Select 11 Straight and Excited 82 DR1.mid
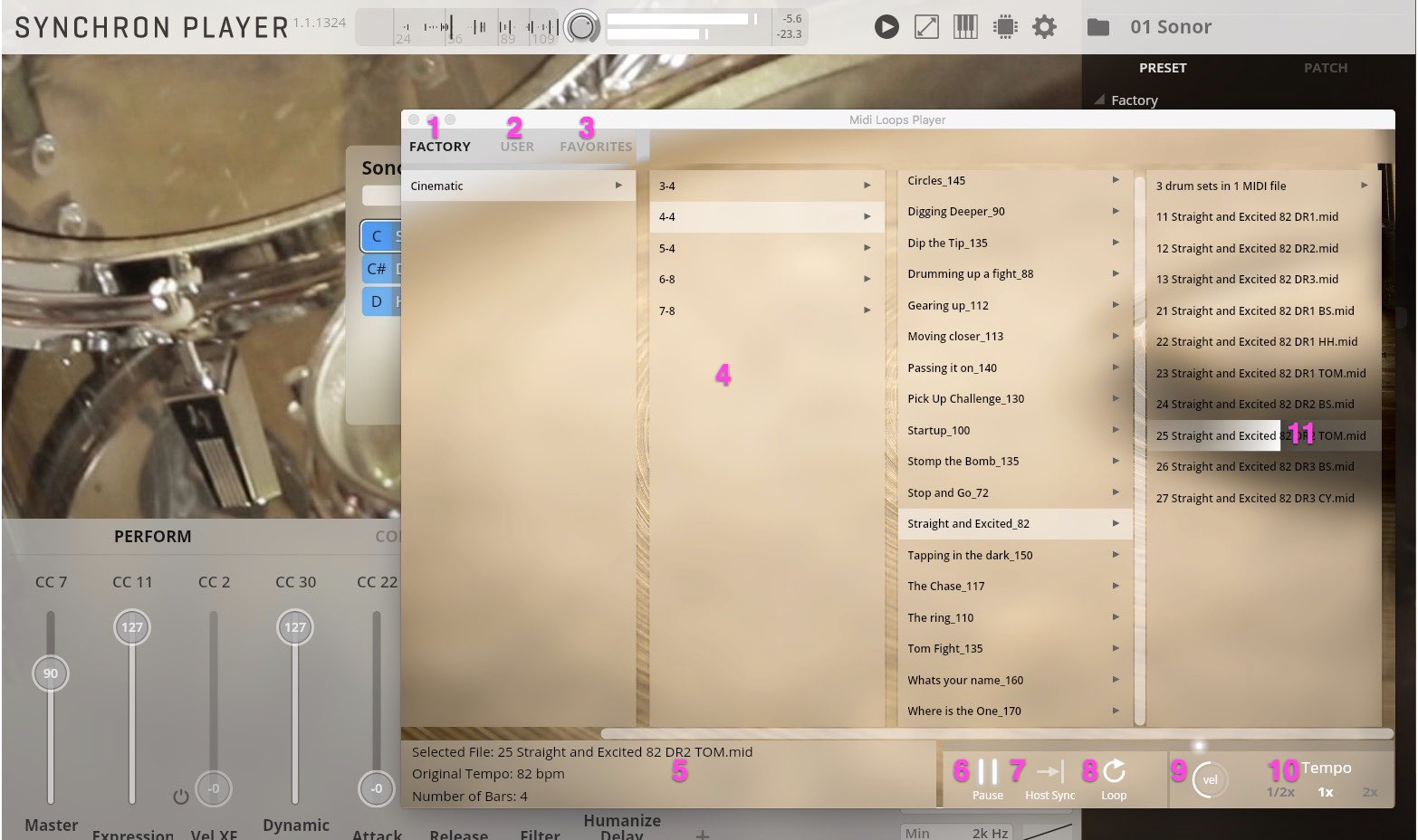 click(x=1263, y=216)
